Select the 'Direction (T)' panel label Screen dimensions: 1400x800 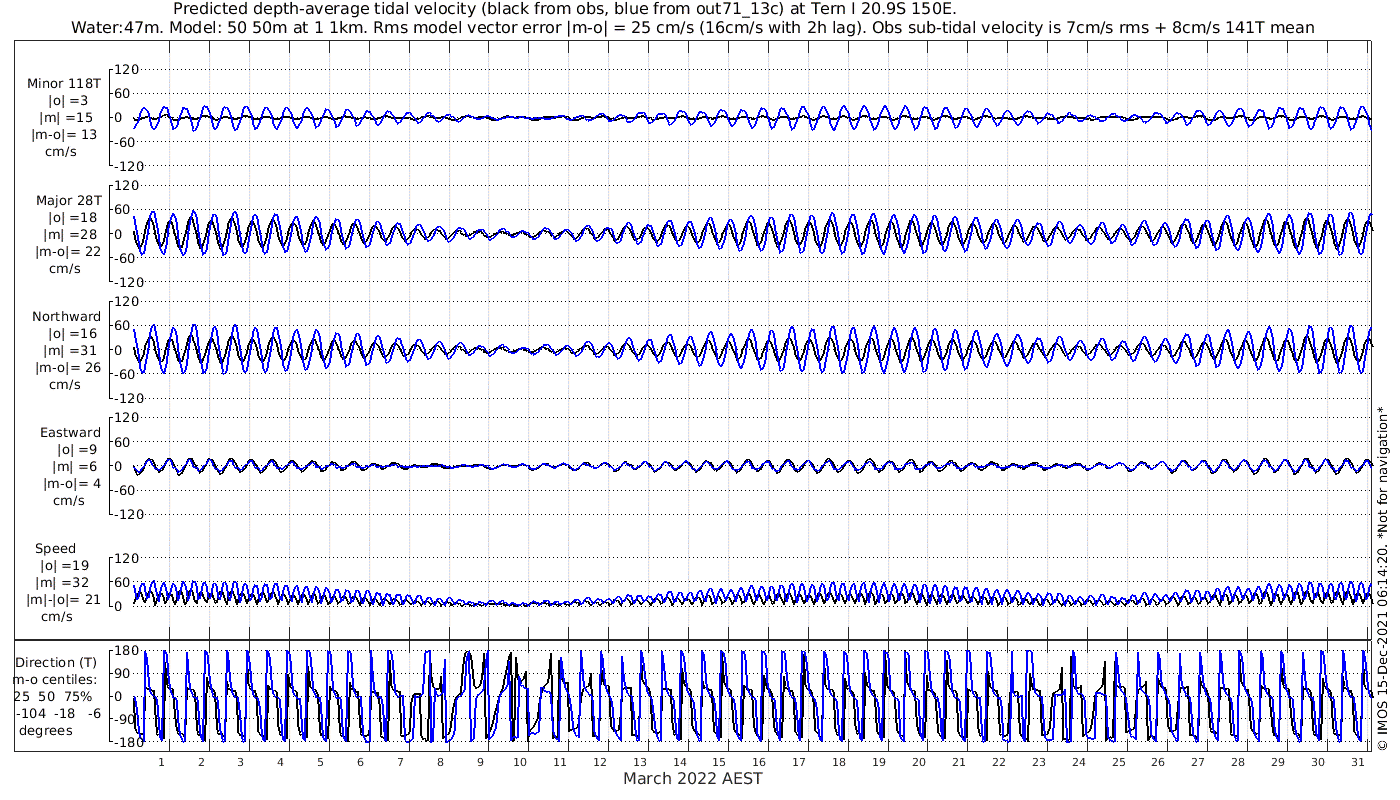[x=58, y=662]
